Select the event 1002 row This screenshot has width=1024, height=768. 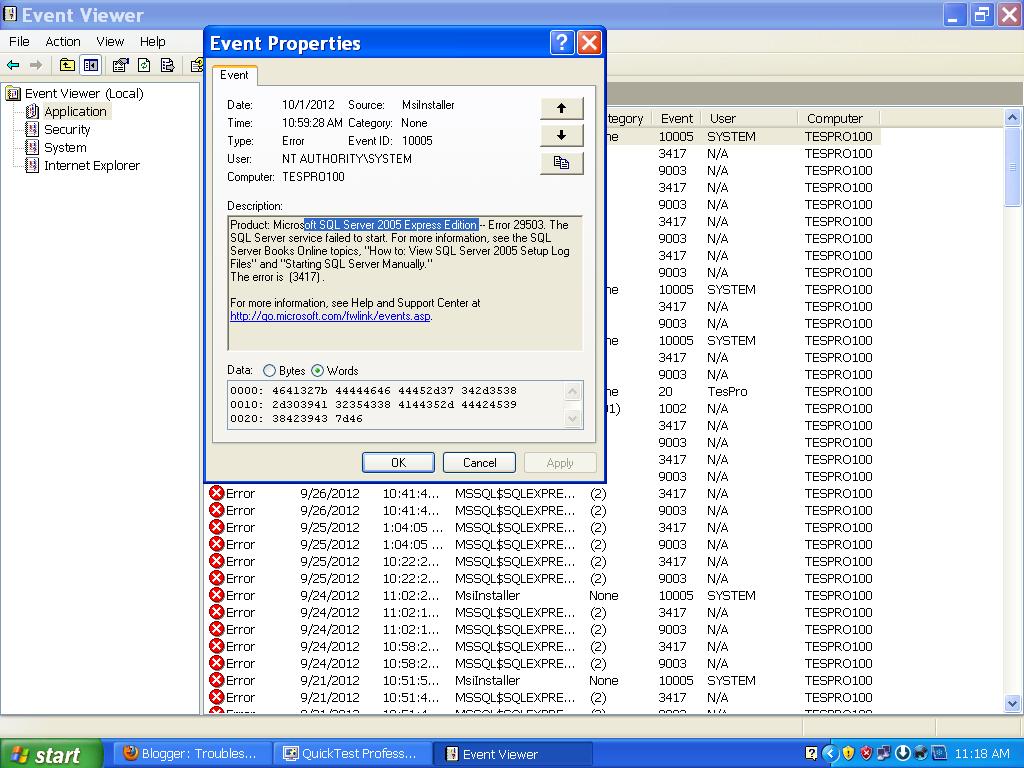coord(743,408)
